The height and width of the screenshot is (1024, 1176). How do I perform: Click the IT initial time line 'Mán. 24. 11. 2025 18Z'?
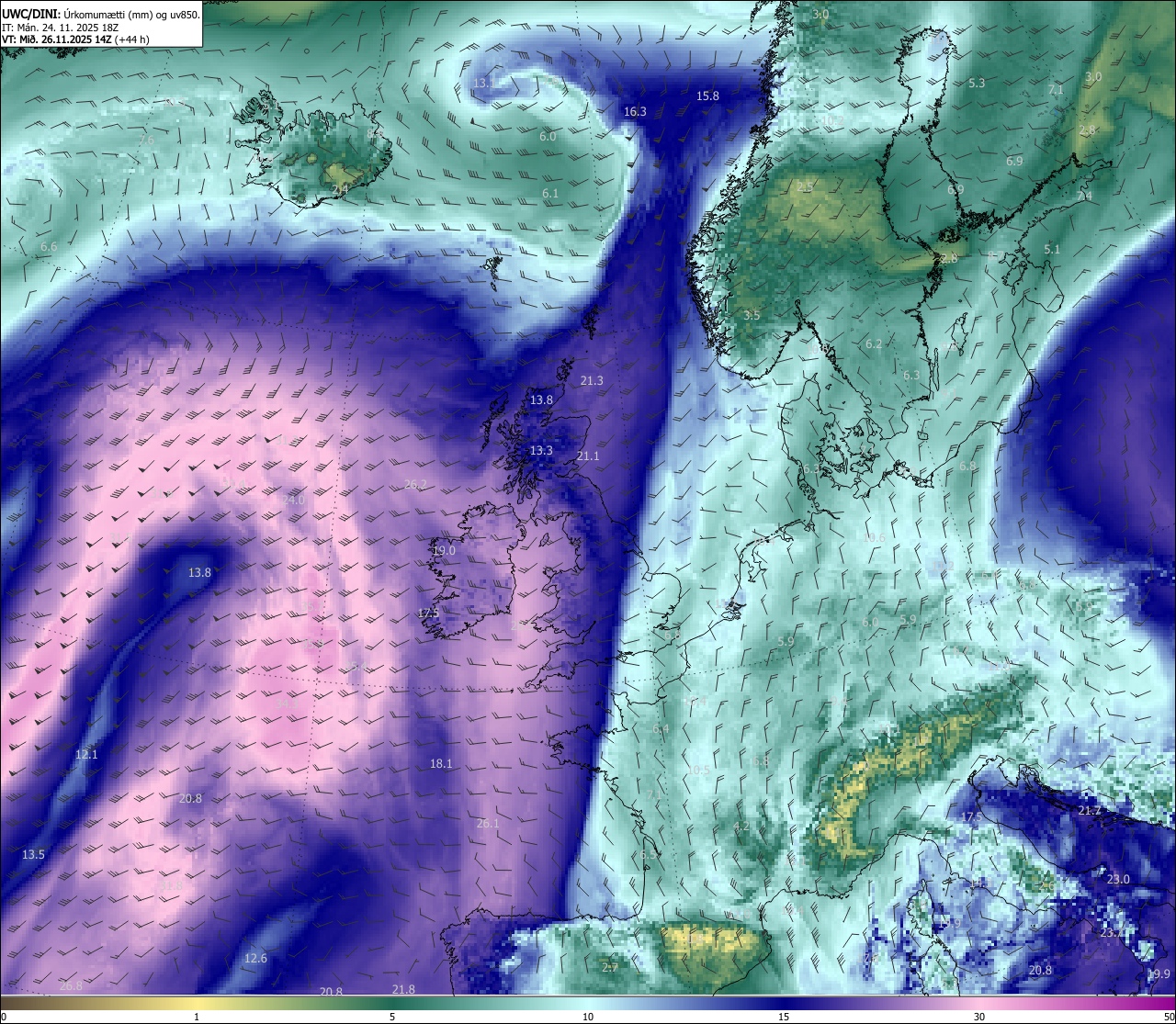[61, 28]
